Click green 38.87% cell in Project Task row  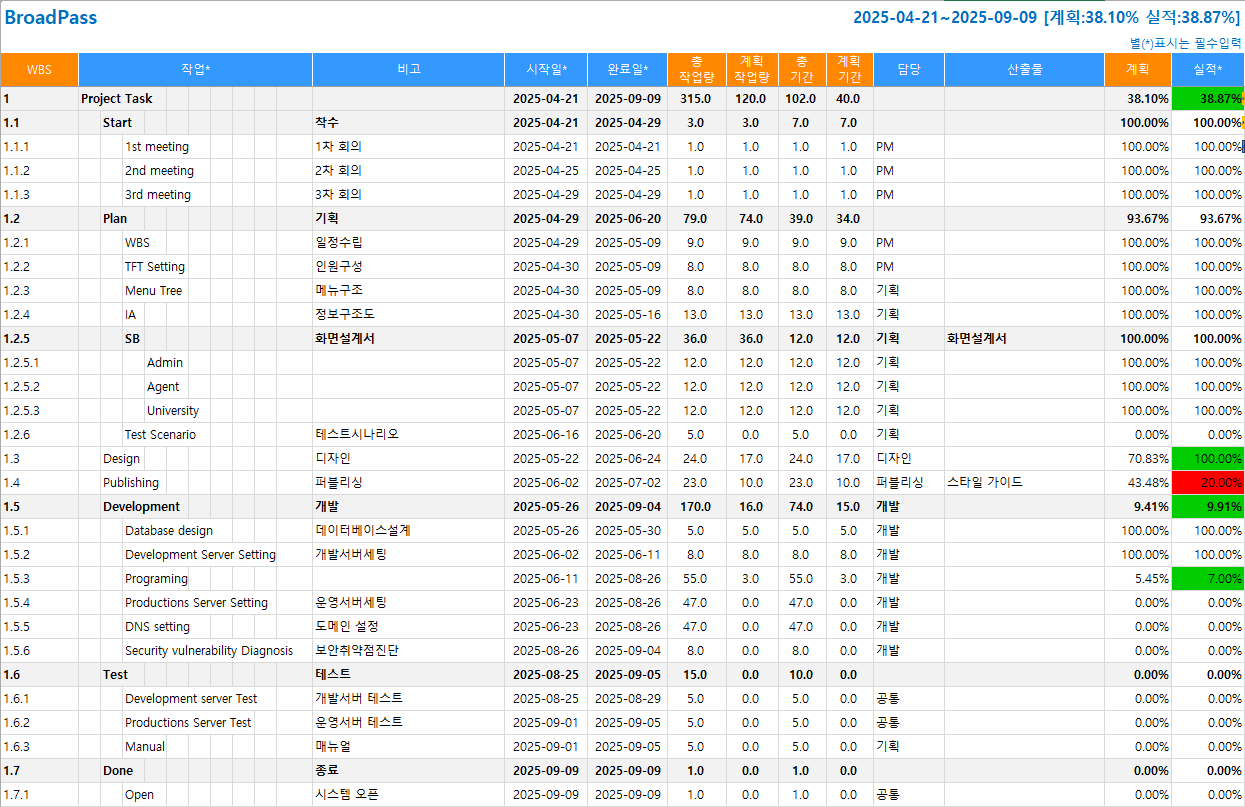pyautogui.click(x=1207, y=99)
